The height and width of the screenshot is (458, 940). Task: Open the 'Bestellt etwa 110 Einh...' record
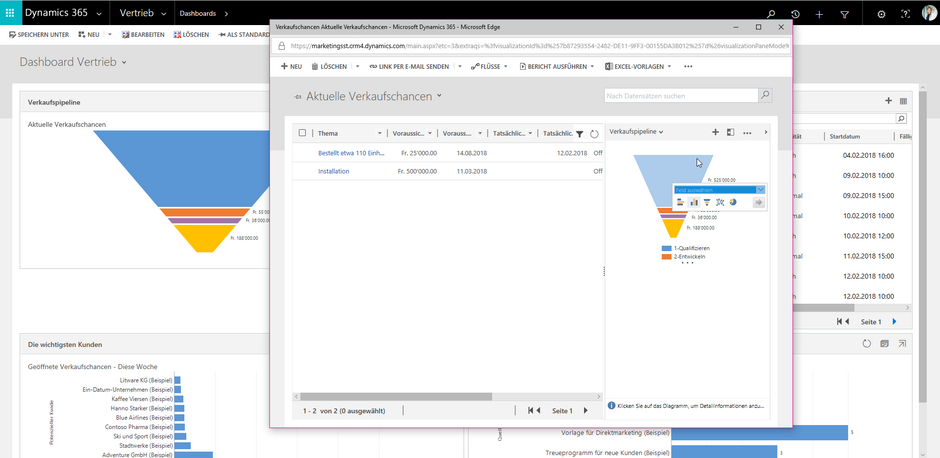(351, 153)
